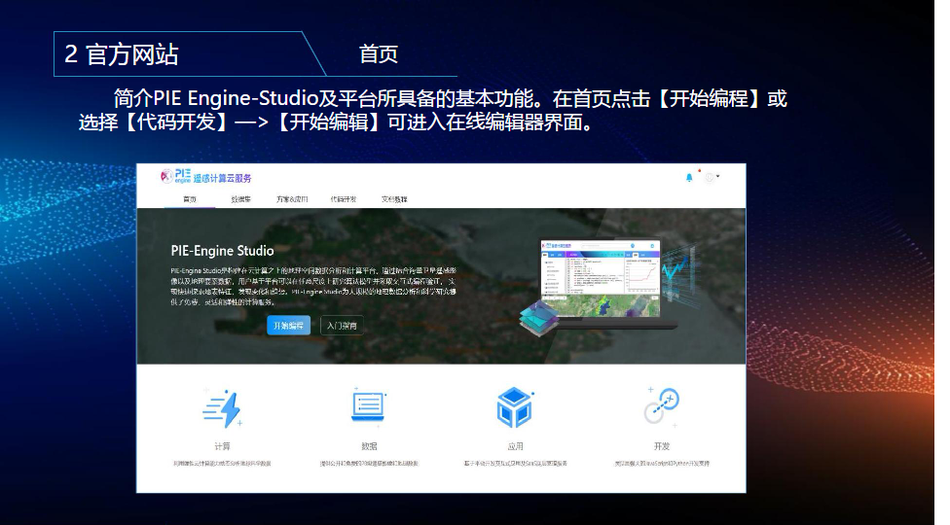Viewport: 950px width, 525px height.
Task: Click the 开发 feature label
Action: click(661, 446)
